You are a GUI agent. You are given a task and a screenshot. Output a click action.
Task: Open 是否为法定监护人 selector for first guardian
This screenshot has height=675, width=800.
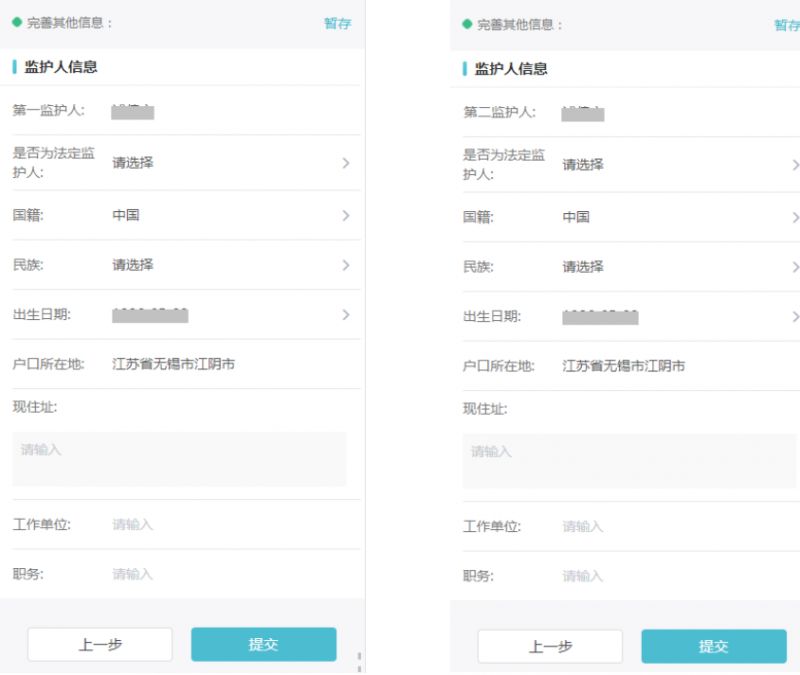186,163
